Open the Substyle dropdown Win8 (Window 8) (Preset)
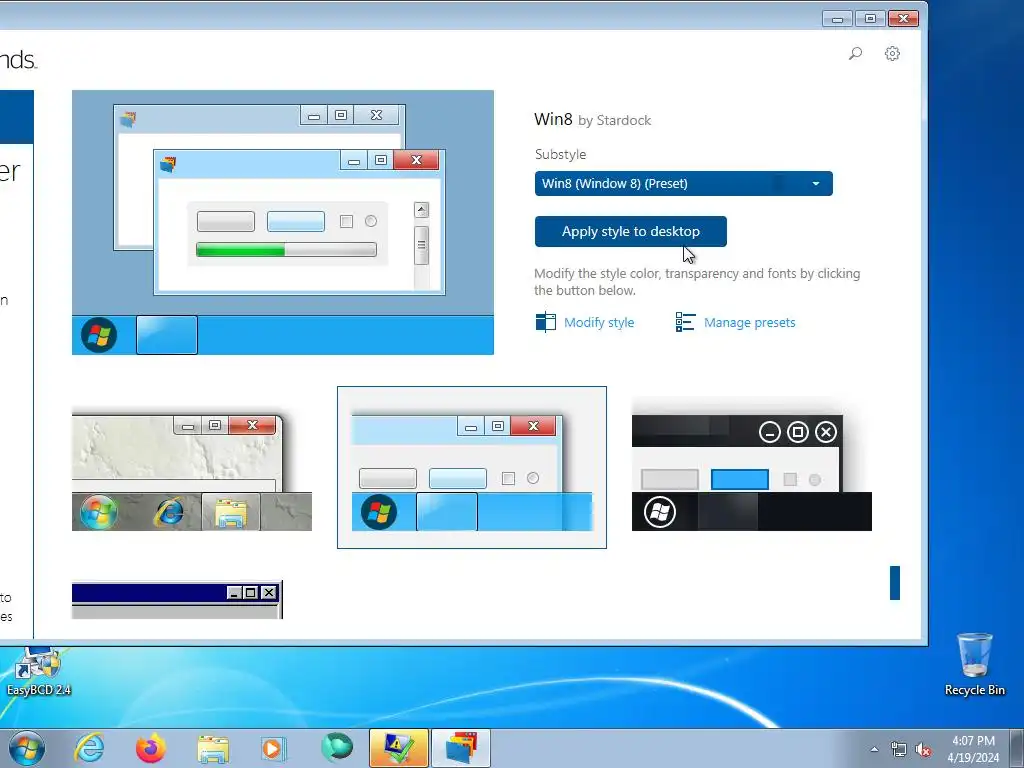The height and width of the screenshot is (768, 1024). pyautogui.click(x=683, y=184)
